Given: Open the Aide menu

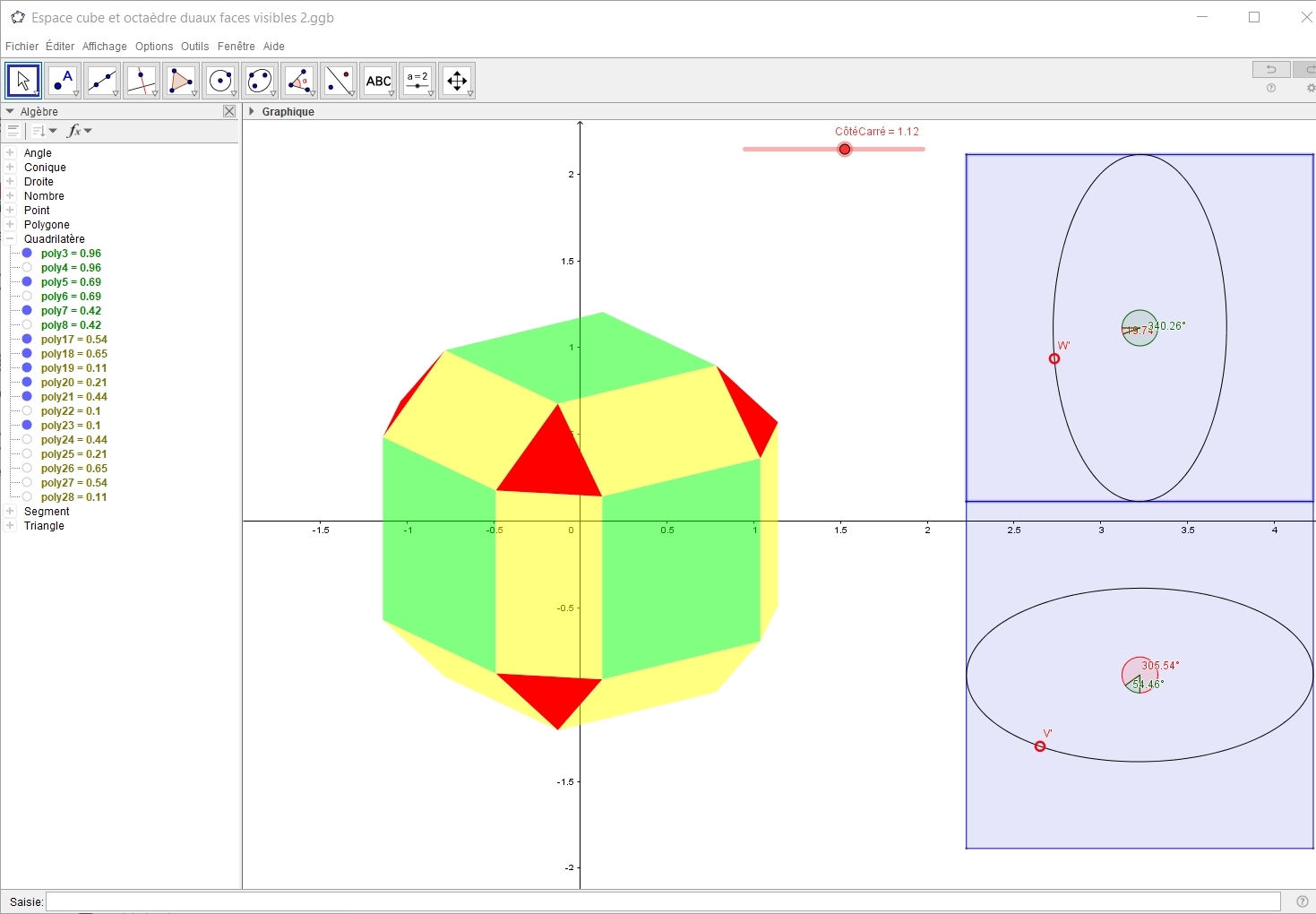Looking at the screenshot, I should coord(274,47).
